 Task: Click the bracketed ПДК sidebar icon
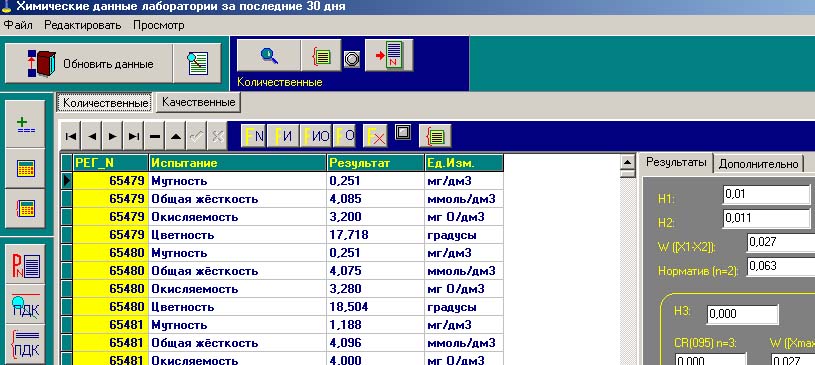tap(25, 345)
